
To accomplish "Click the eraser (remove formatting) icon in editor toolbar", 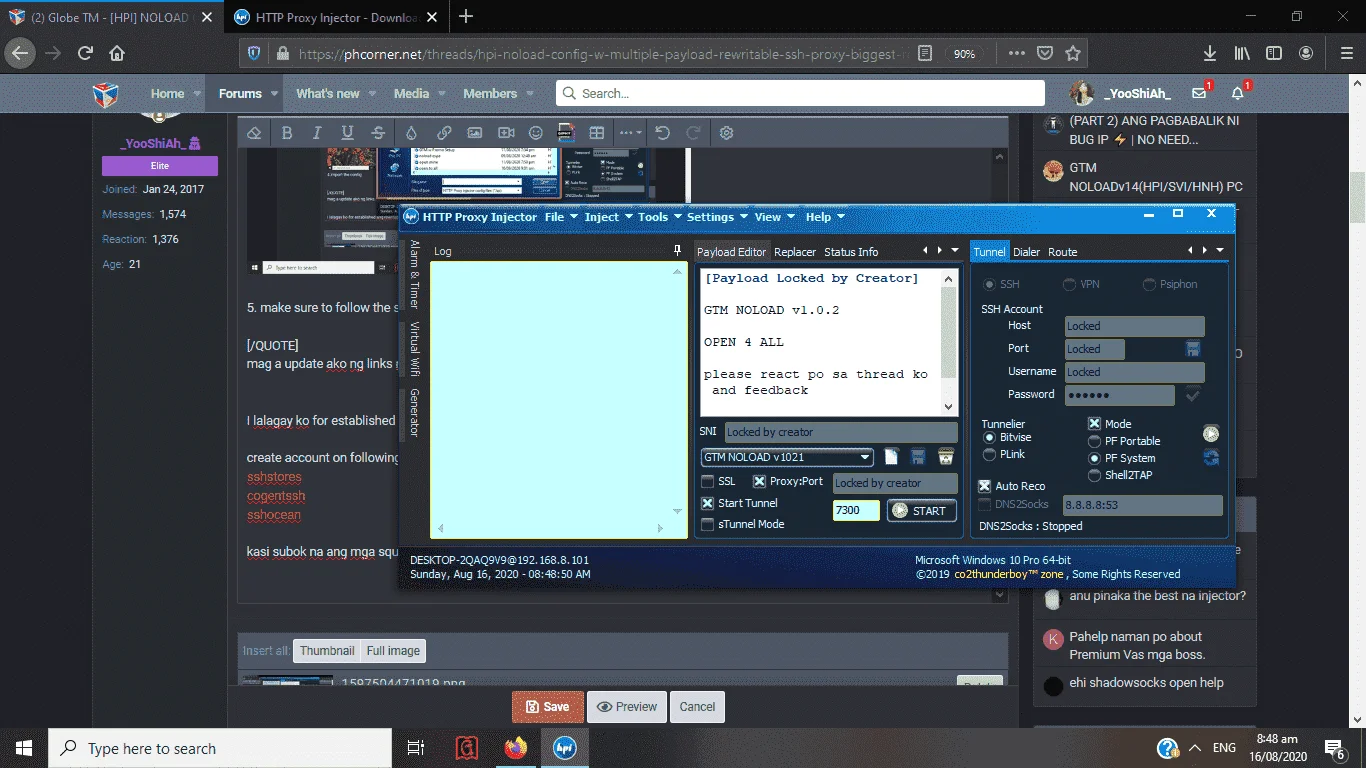I will pos(254,133).
